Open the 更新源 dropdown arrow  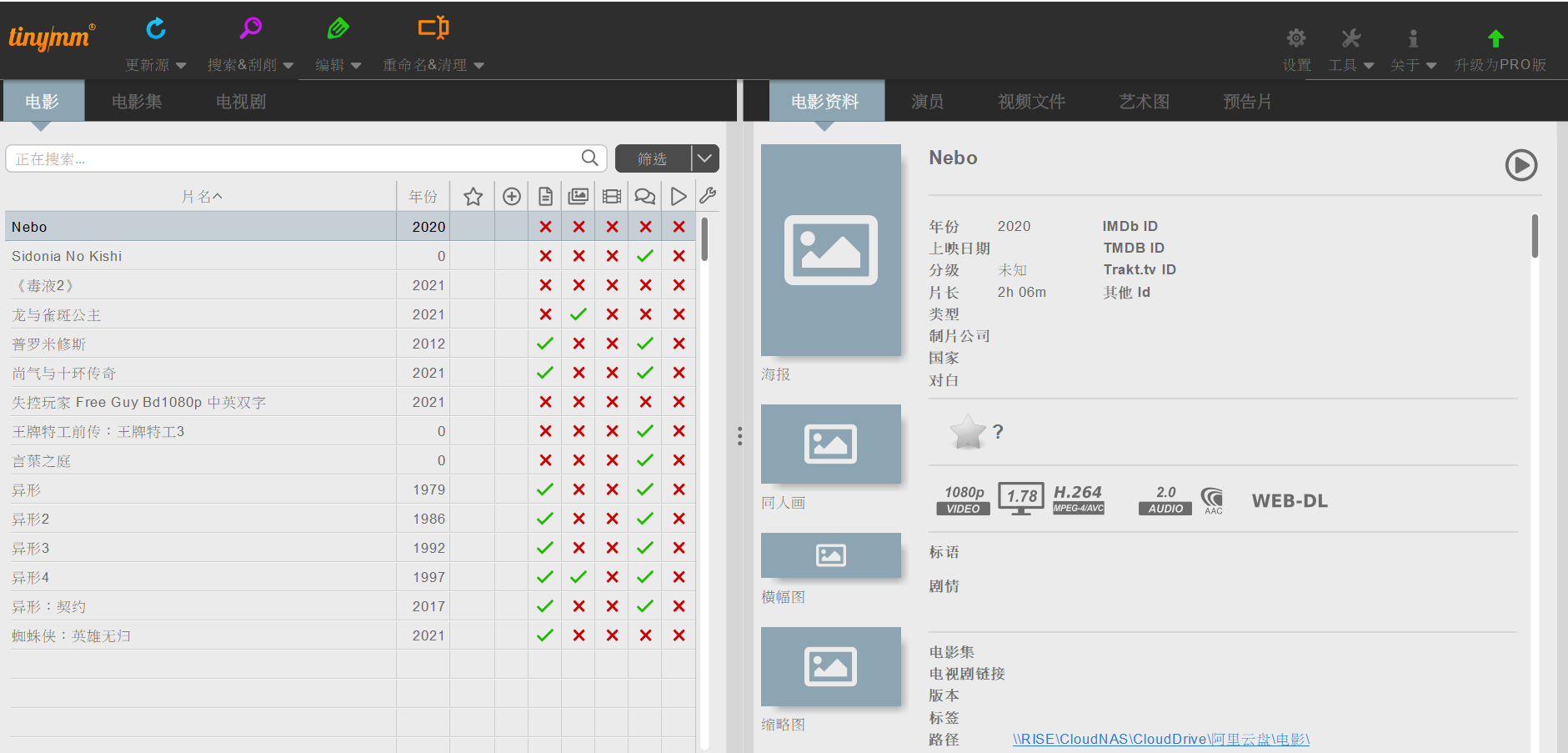pos(181,65)
